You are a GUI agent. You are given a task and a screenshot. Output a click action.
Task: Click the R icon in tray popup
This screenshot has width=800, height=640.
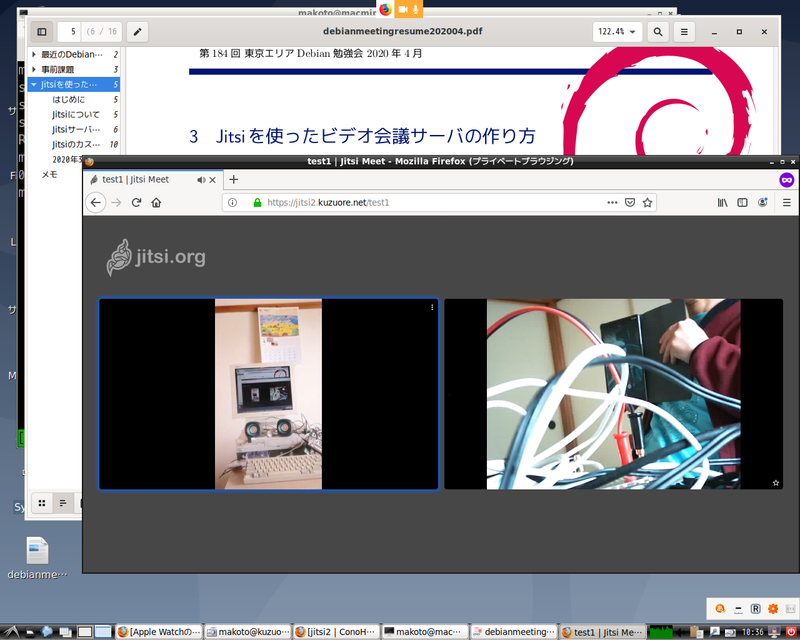[756, 608]
